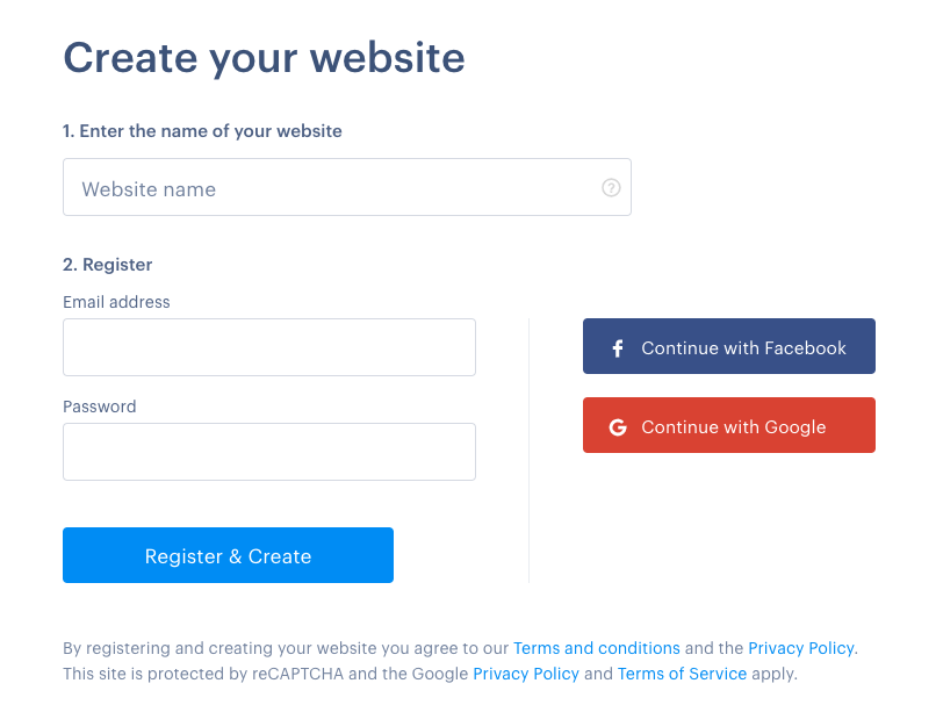Screen dimensions: 936x705
Task: Click the "f" icon on the Facebook button
Action: [617, 346]
